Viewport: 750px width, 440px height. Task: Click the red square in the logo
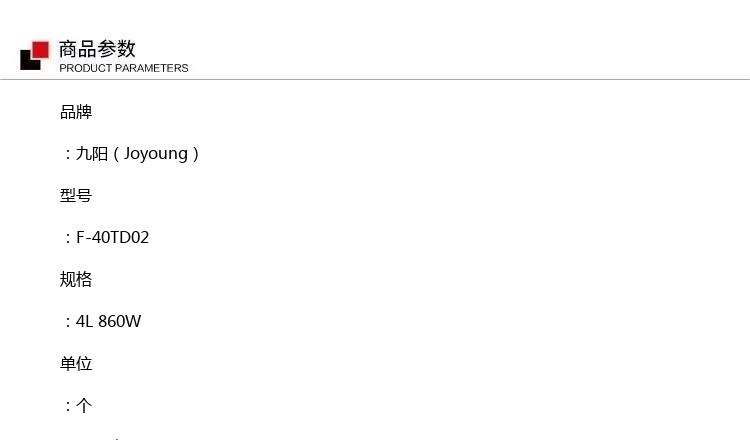(x=40, y=50)
